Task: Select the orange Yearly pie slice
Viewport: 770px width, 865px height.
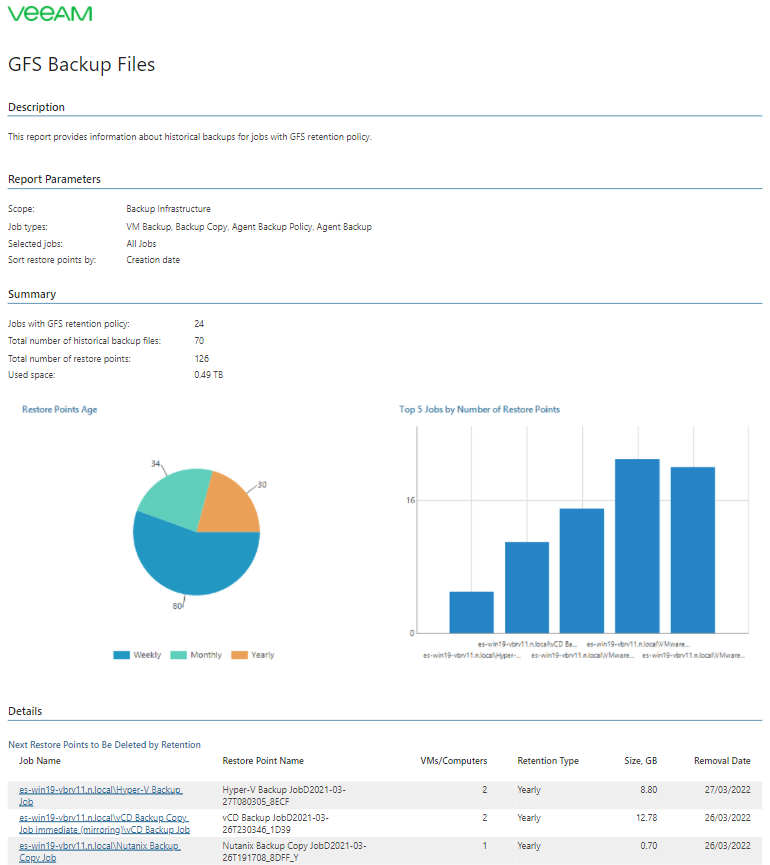Action: tap(232, 508)
